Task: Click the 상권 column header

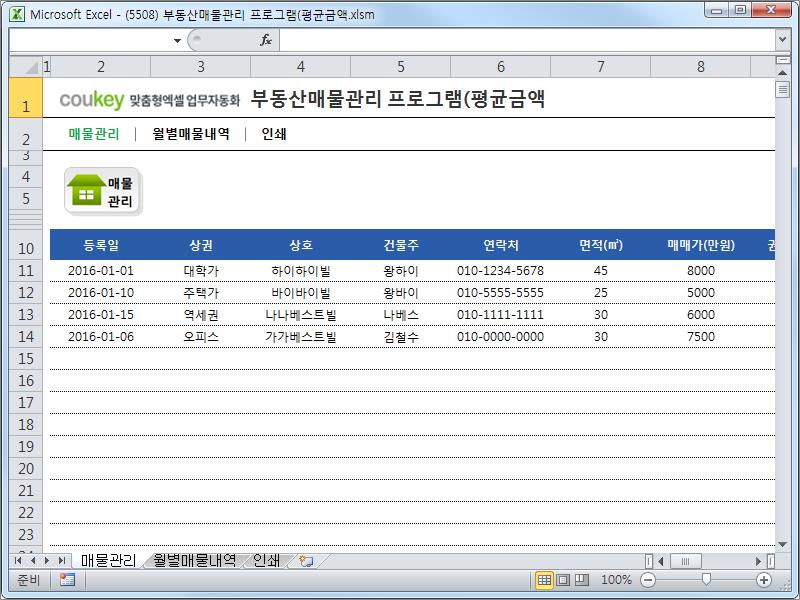Action: [x=201, y=245]
